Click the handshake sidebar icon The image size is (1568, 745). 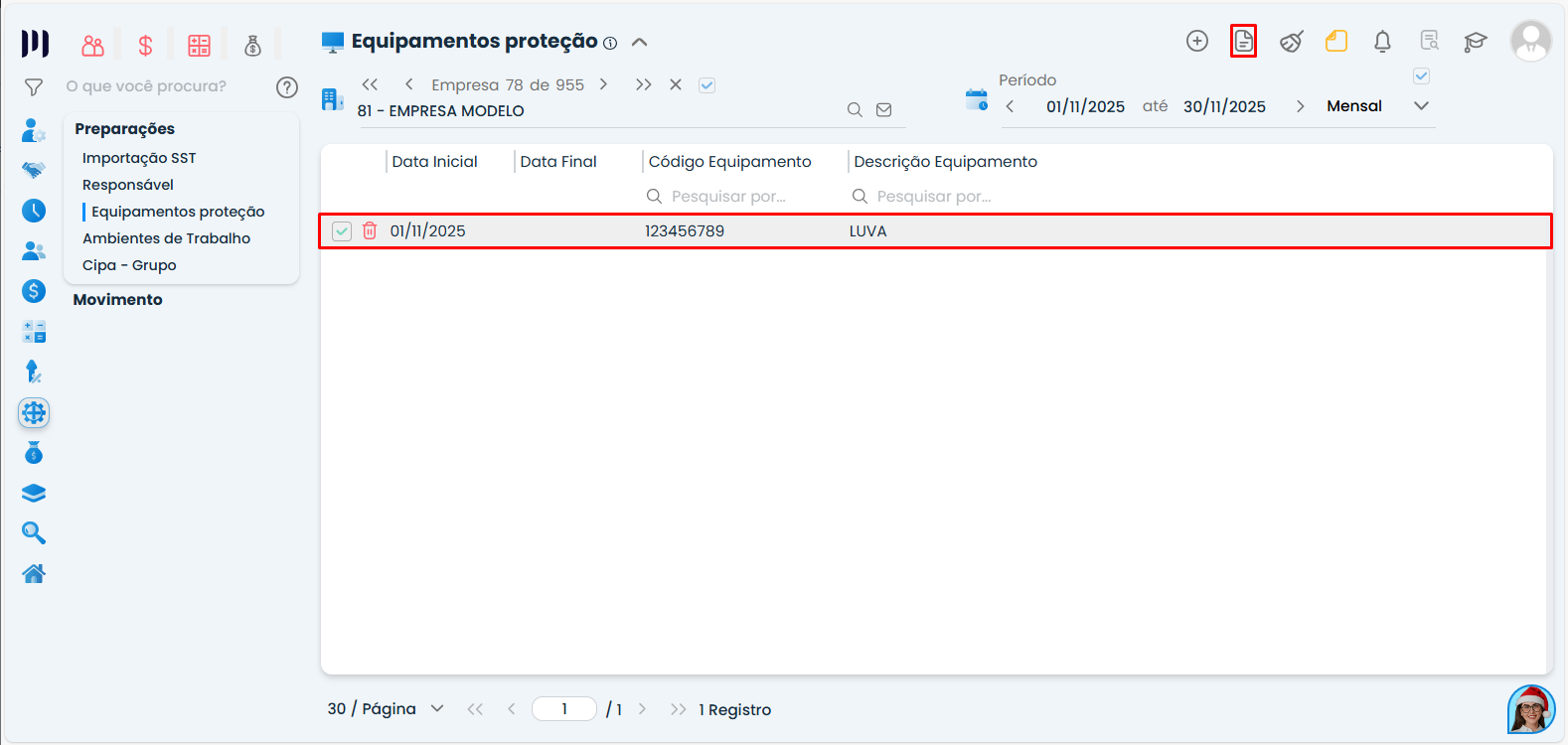[x=34, y=170]
